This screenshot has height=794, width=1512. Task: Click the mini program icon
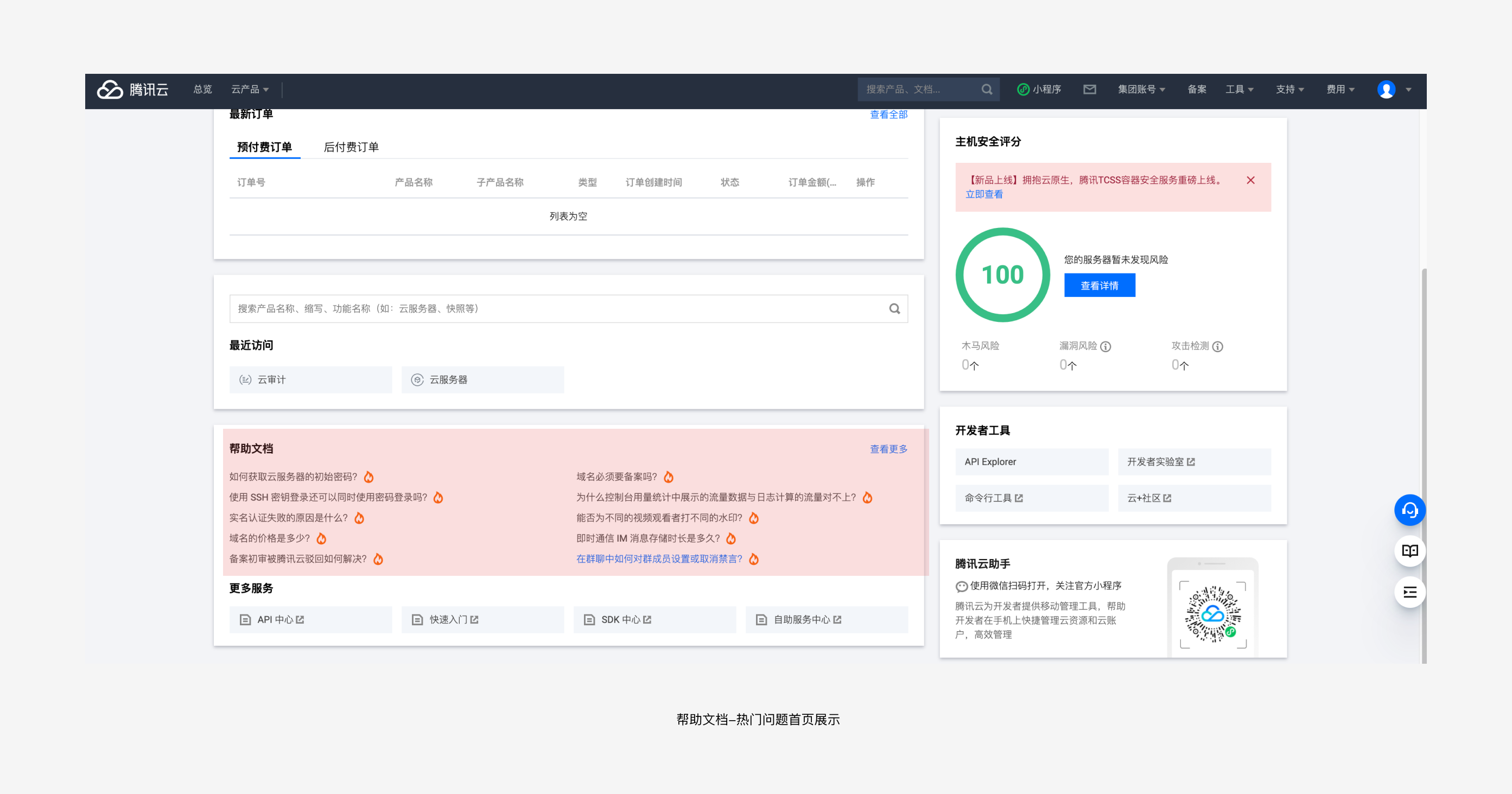tap(1023, 89)
